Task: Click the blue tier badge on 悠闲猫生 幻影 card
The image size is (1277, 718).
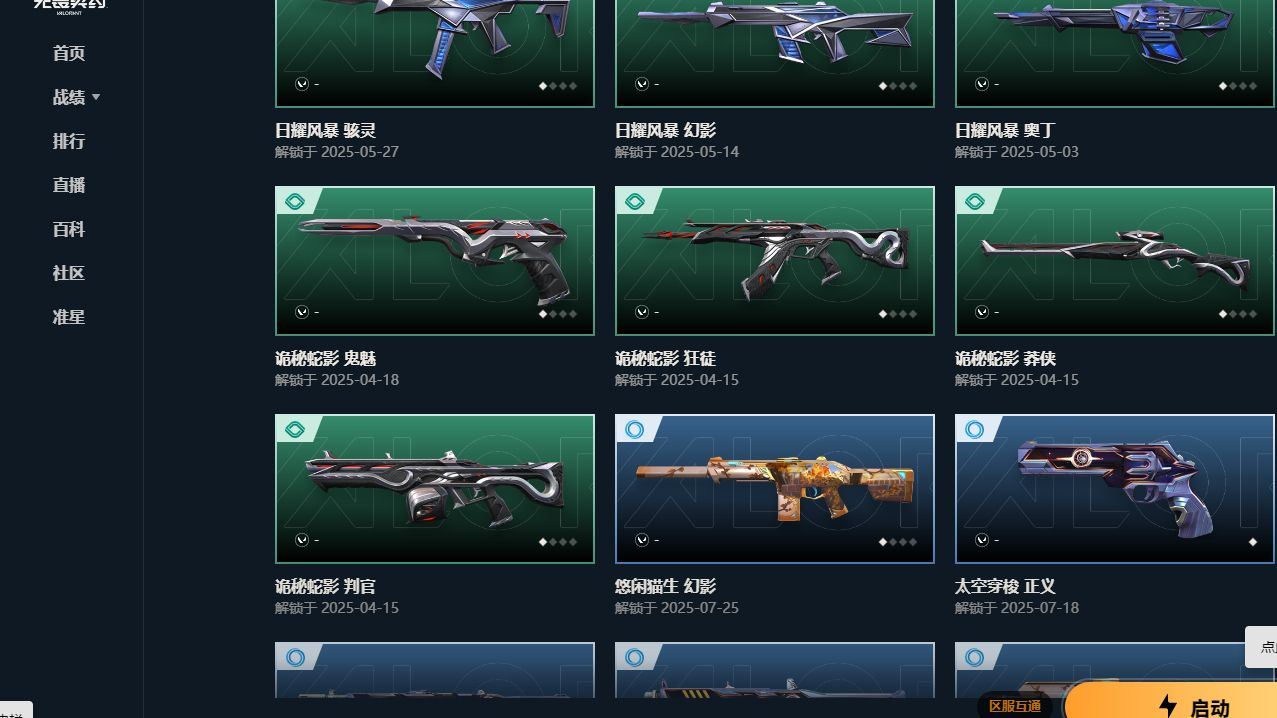Action: [x=635, y=430]
